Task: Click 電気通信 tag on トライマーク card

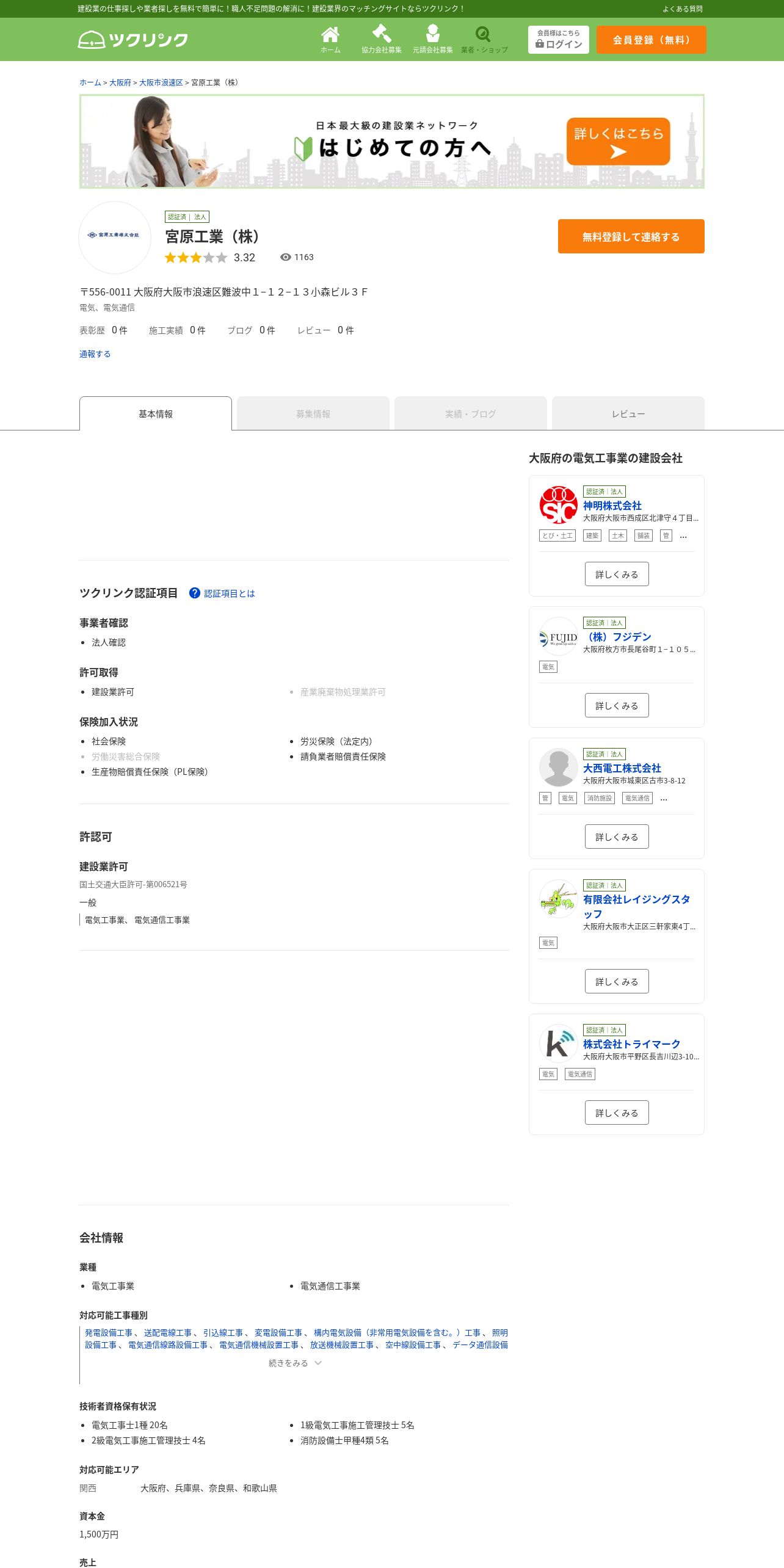Action: [x=580, y=1074]
